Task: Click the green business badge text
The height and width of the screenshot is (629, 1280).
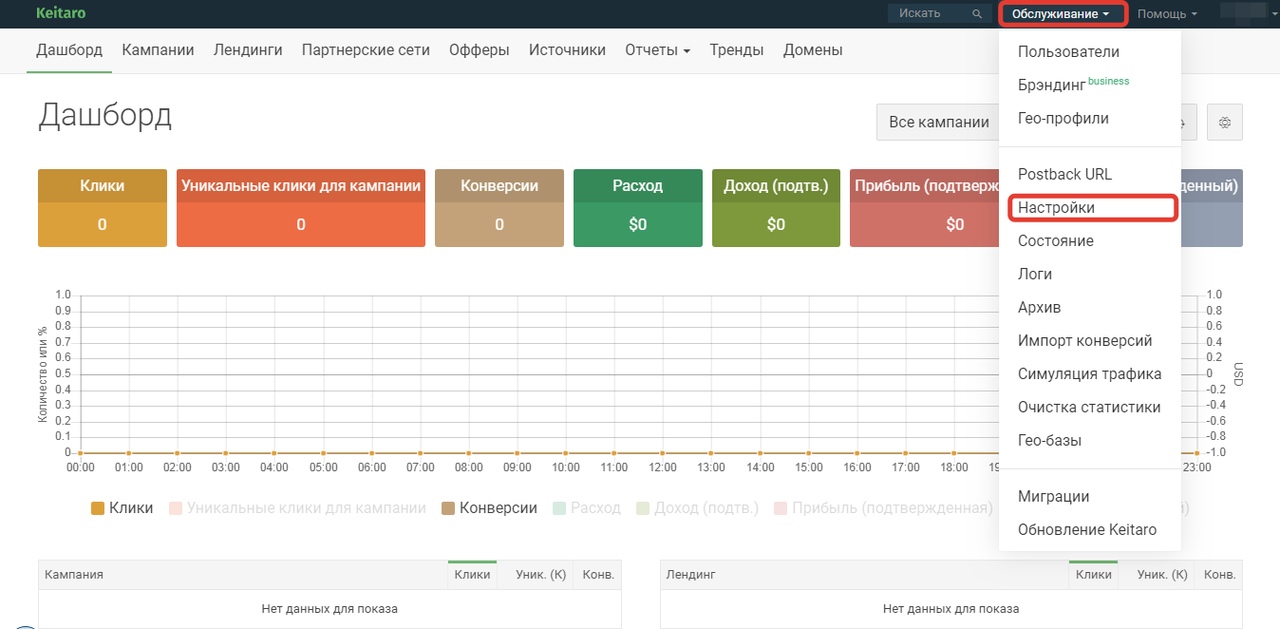Action: (1108, 81)
